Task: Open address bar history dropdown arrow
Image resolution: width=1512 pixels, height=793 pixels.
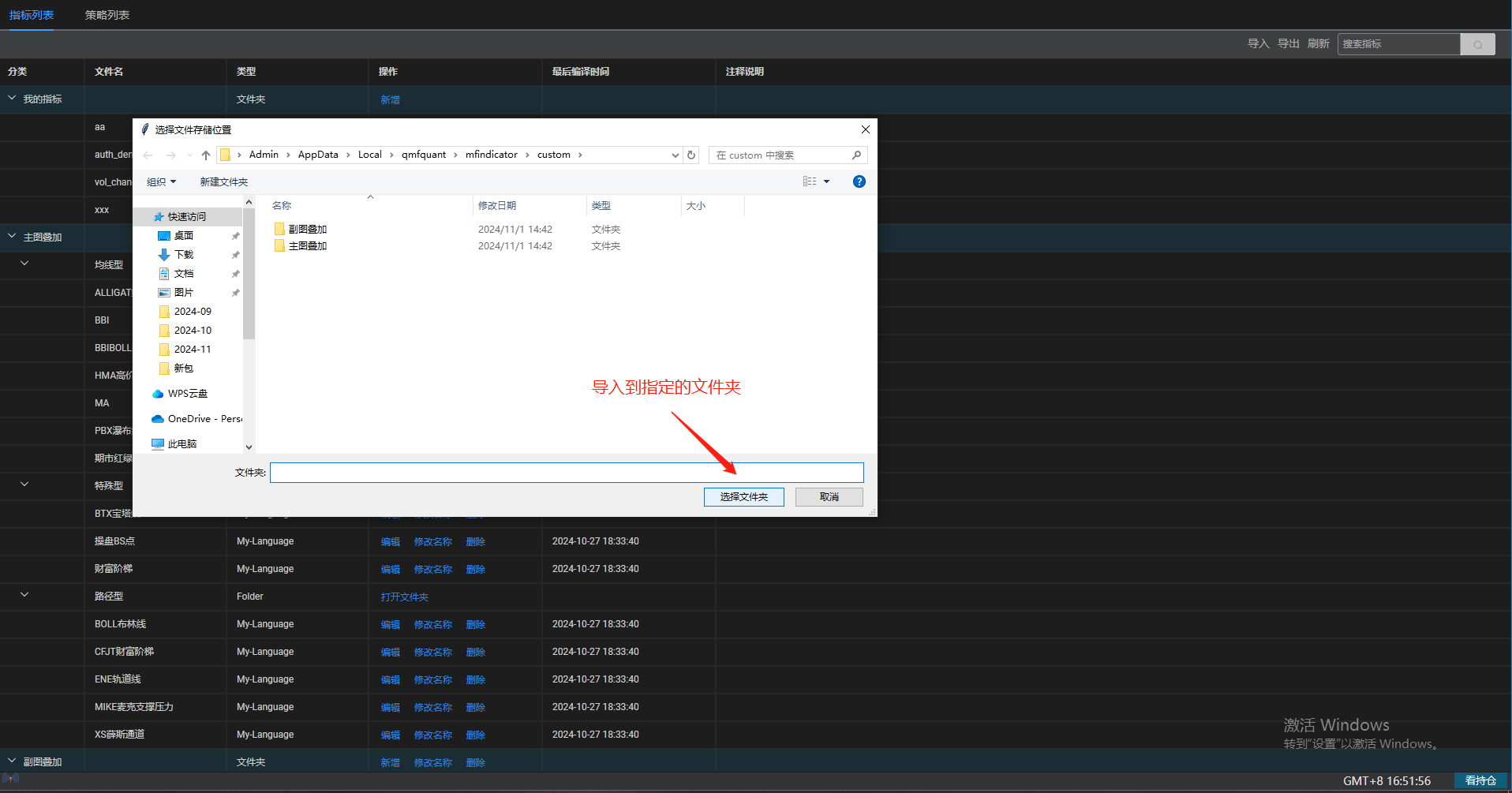Action: coord(675,155)
